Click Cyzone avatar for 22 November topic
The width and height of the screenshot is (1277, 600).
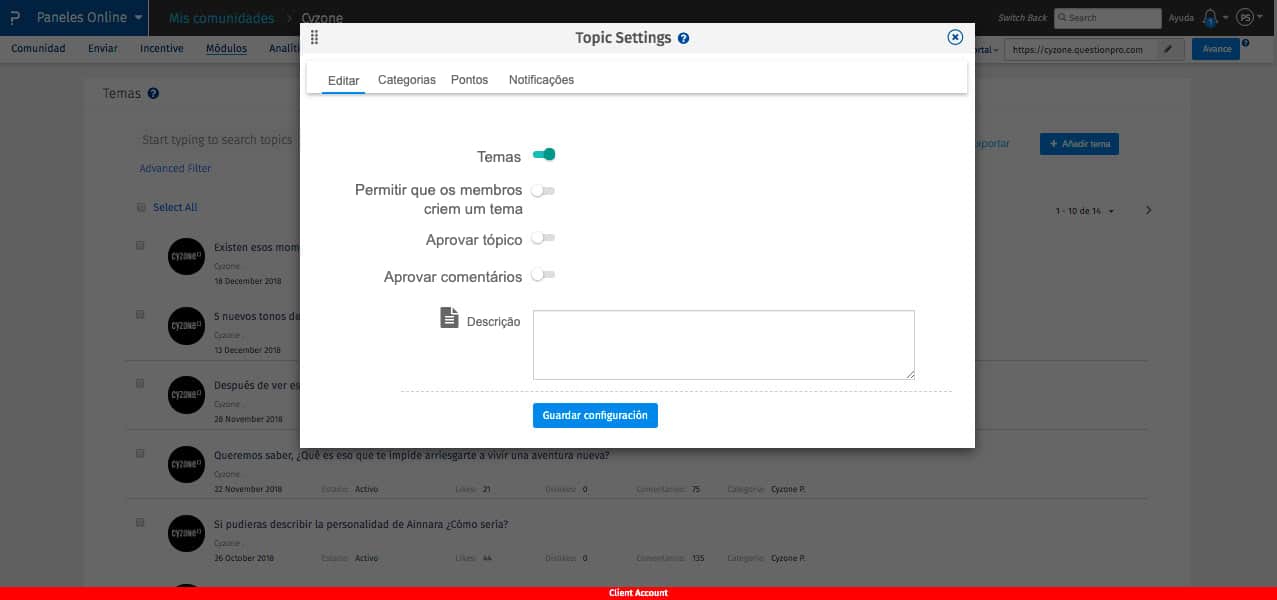point(186,464)
